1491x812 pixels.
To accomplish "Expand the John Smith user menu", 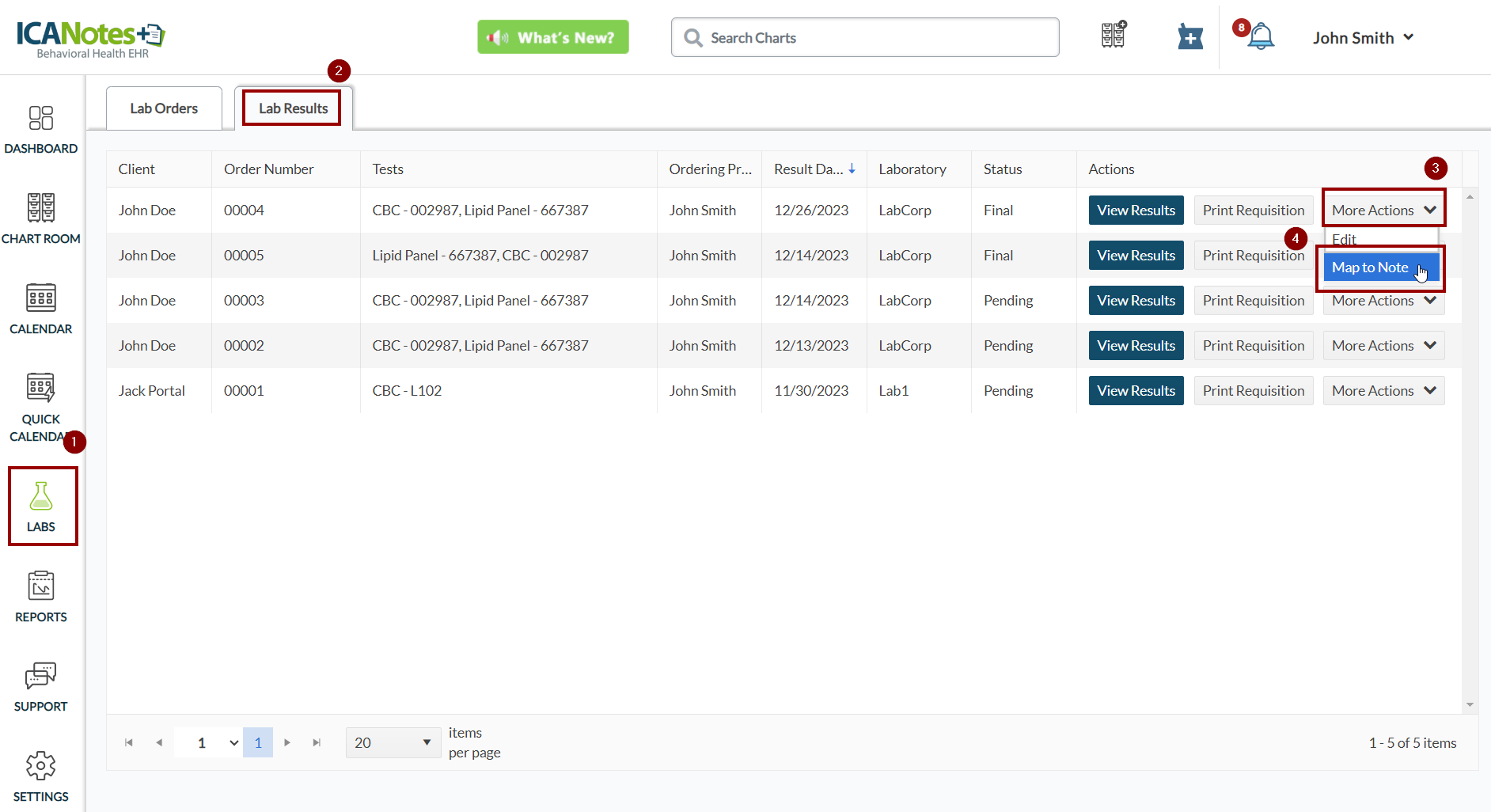I will 1363,38.
